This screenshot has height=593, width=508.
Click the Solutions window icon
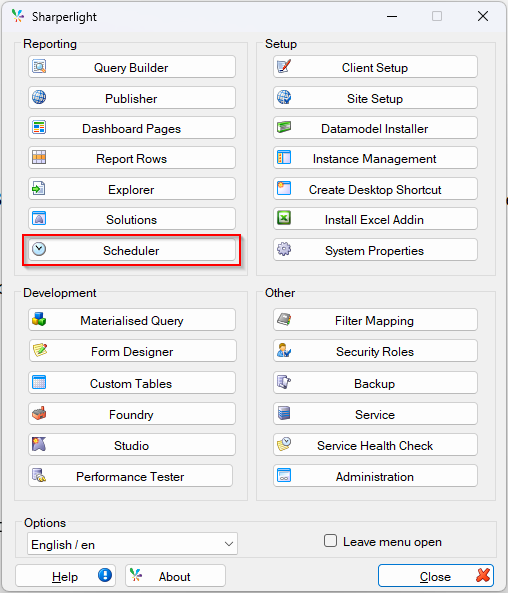[39, 219]
